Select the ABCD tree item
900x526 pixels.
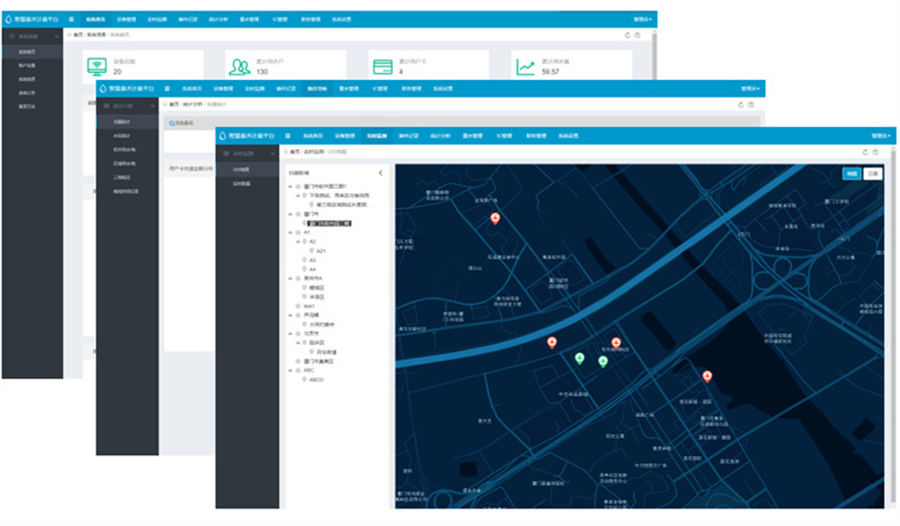[315, 380]
